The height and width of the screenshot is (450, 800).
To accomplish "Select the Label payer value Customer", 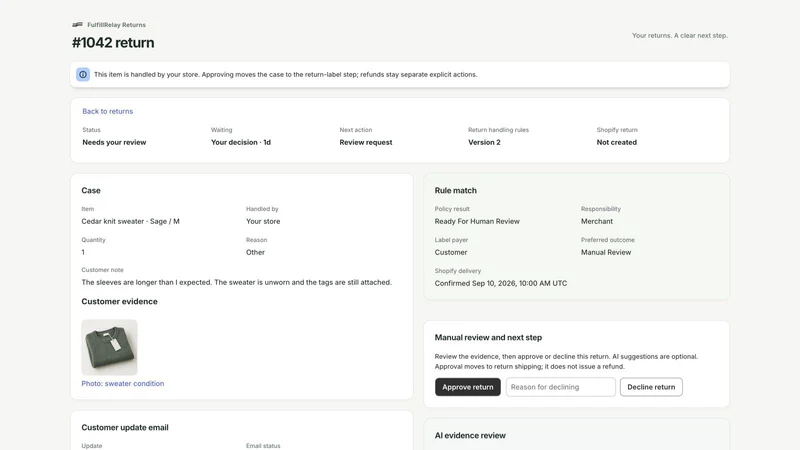I will (451, 252).
